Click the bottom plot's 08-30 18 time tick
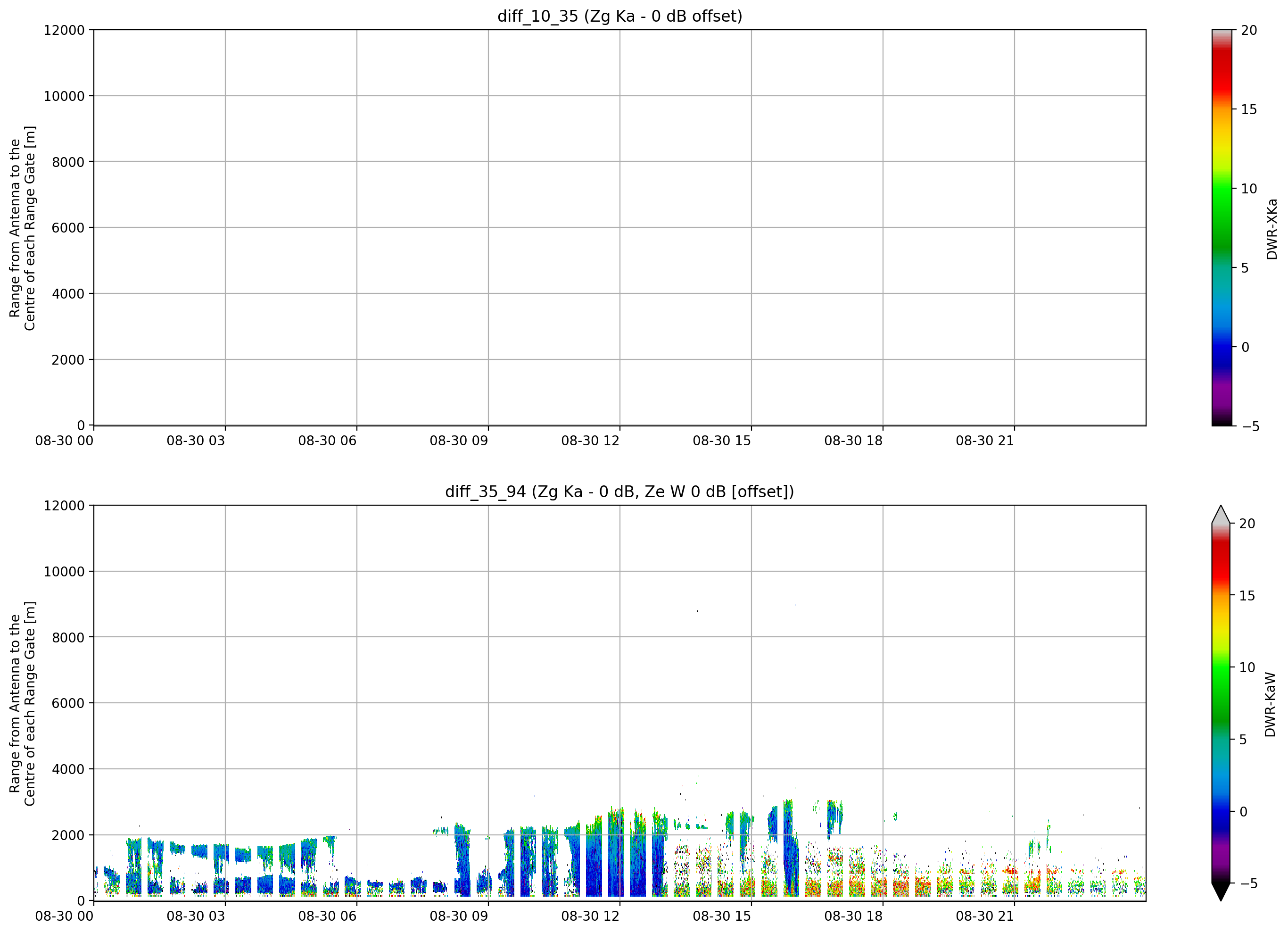Viewport: 1288px width, 933px height. click(x=853, y=916)
